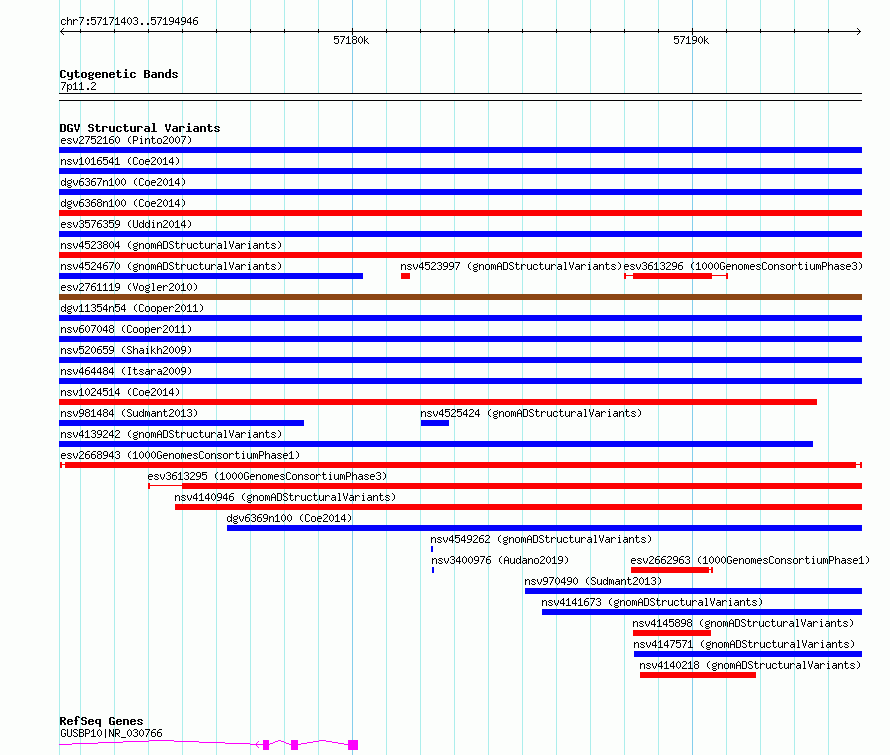Click the RefSeq Genes track title
This screenshot has width=890, height=755.
pyautogui.click(x=101, y=721)
